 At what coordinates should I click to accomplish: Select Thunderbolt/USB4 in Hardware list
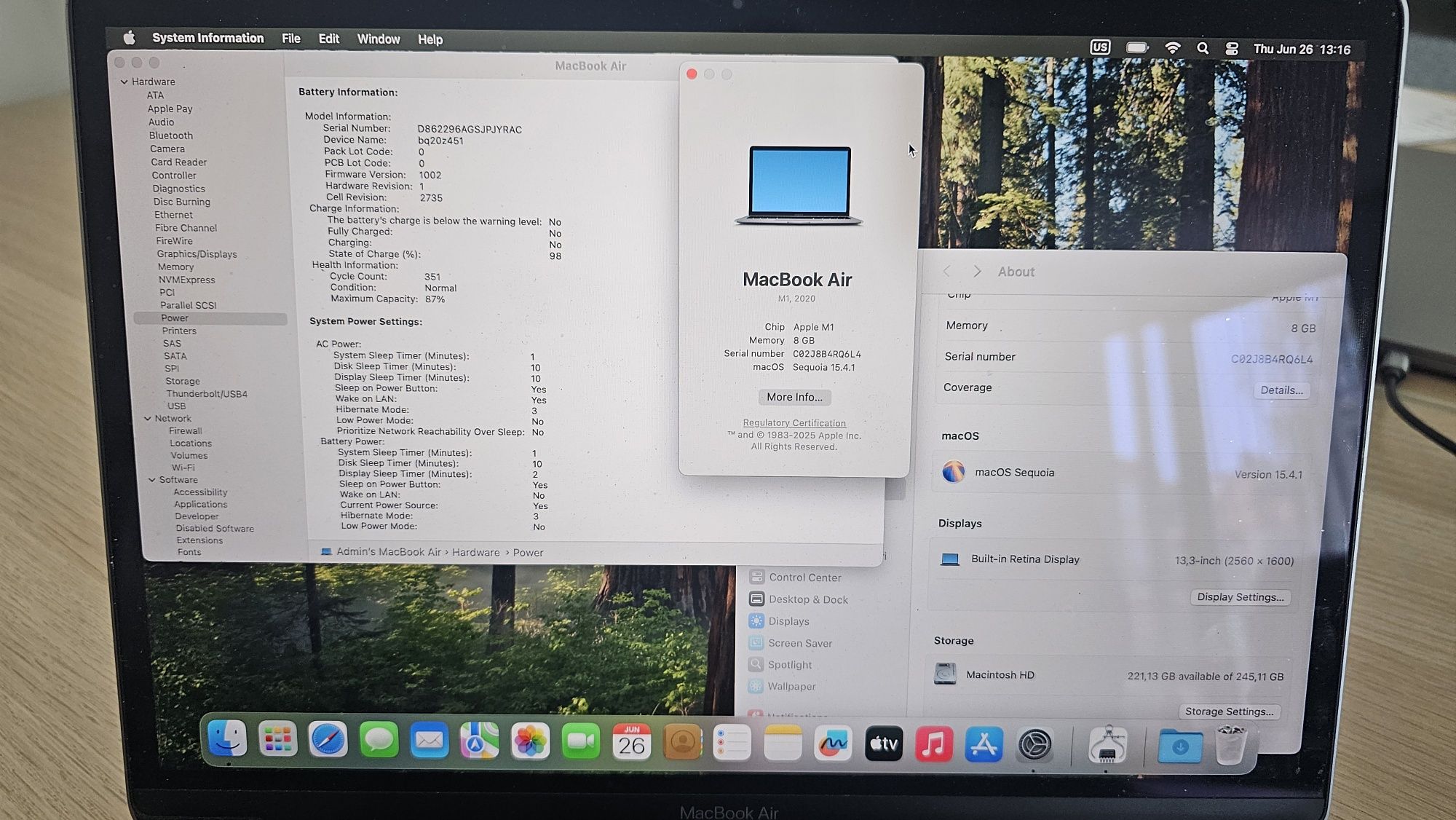pyautogui.click(x=207, y=394)
